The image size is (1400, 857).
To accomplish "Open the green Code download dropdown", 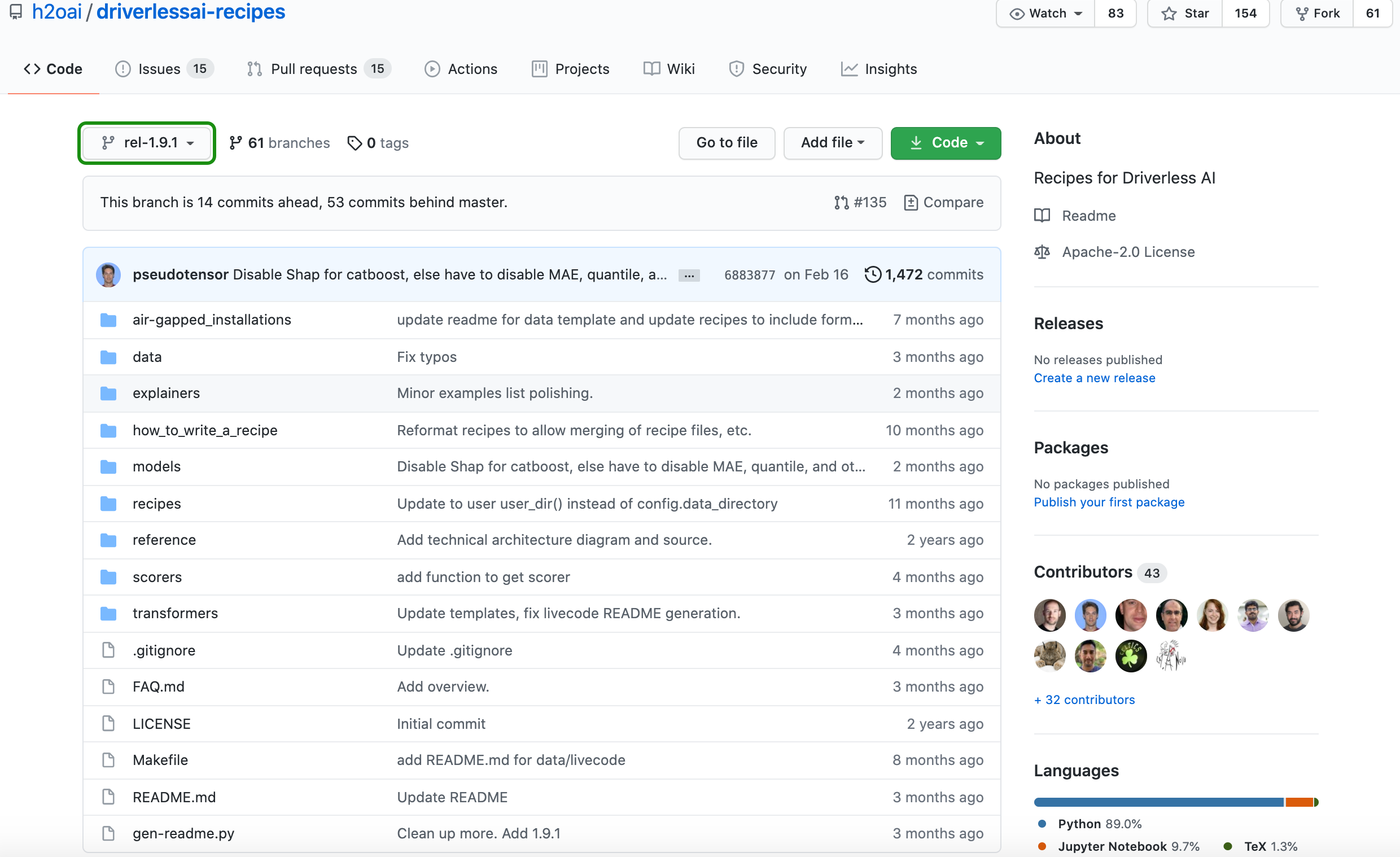I will [946, 143].
